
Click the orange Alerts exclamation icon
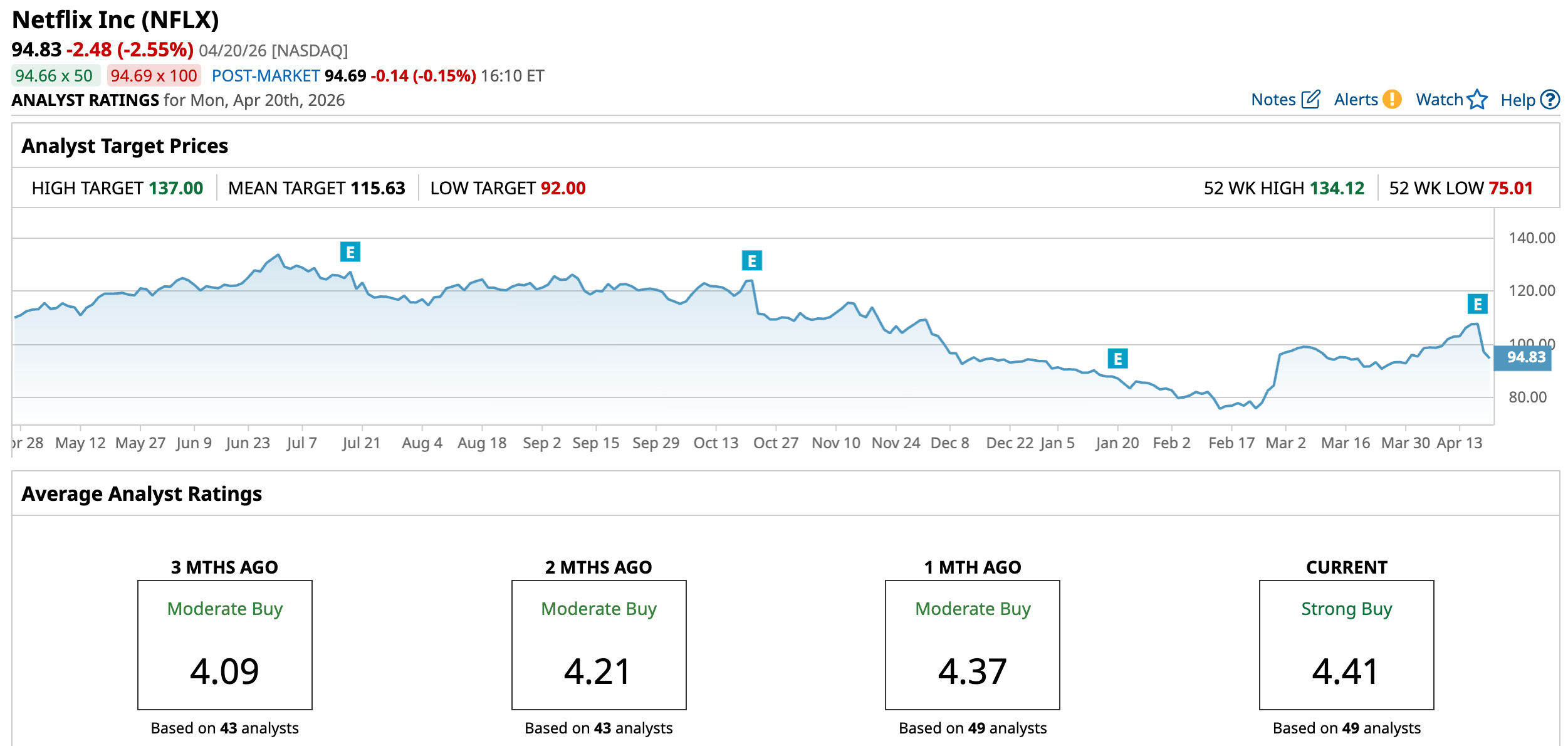point(1392,100)
